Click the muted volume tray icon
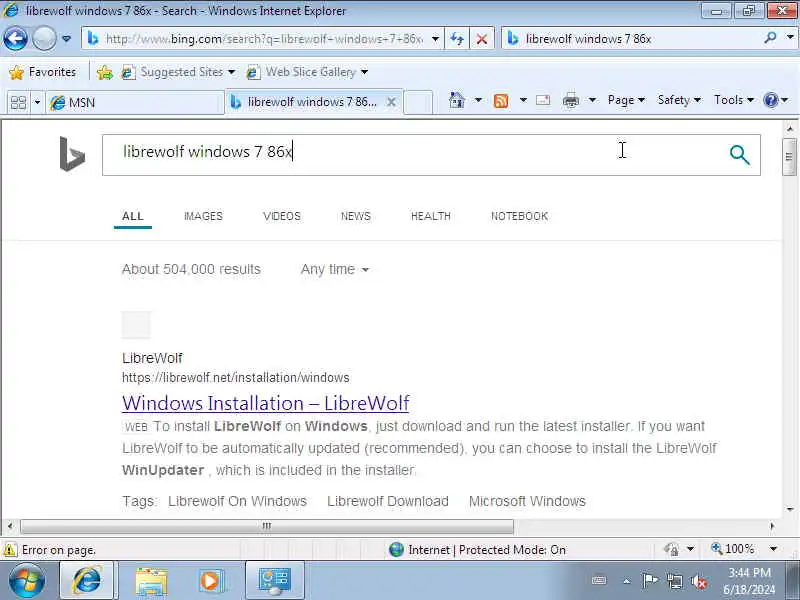This screenshot has width=800, height=600. [x=698, y=581]
